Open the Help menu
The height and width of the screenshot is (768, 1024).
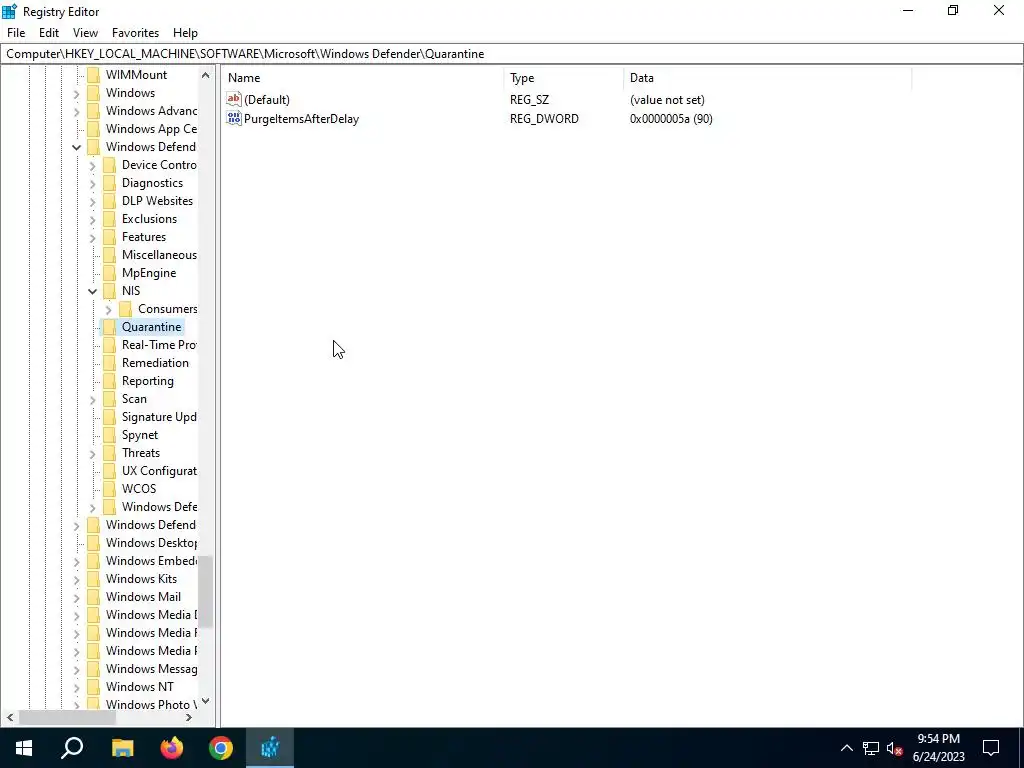click(185, 33)
